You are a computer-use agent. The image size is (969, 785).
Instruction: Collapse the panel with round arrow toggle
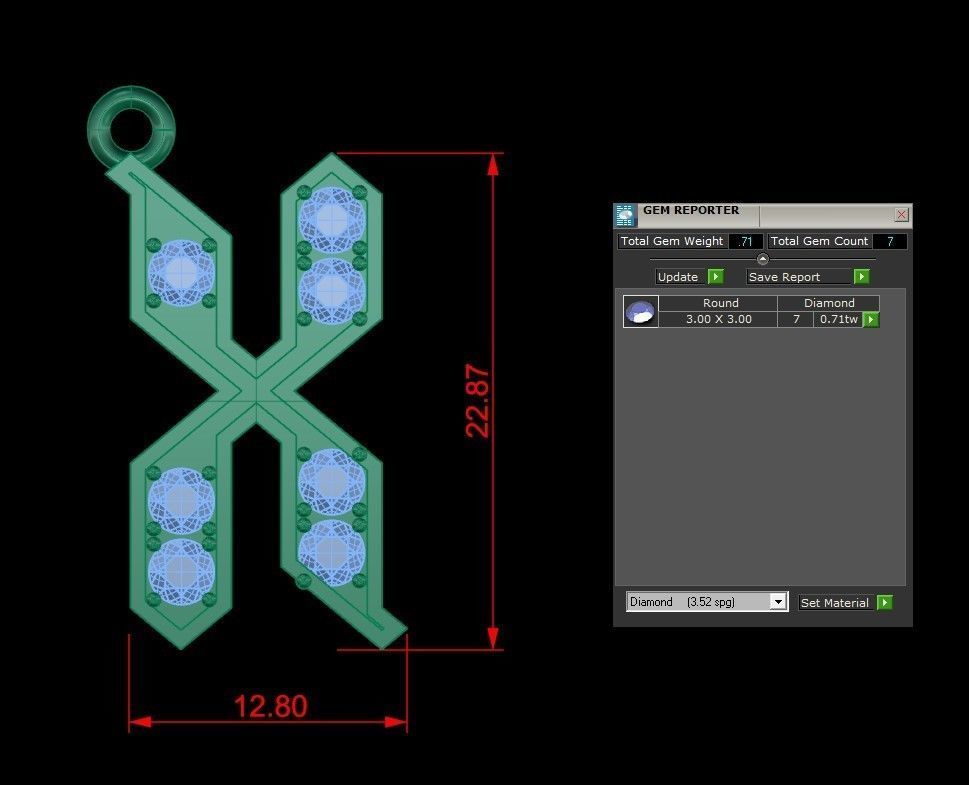point(763,259)
